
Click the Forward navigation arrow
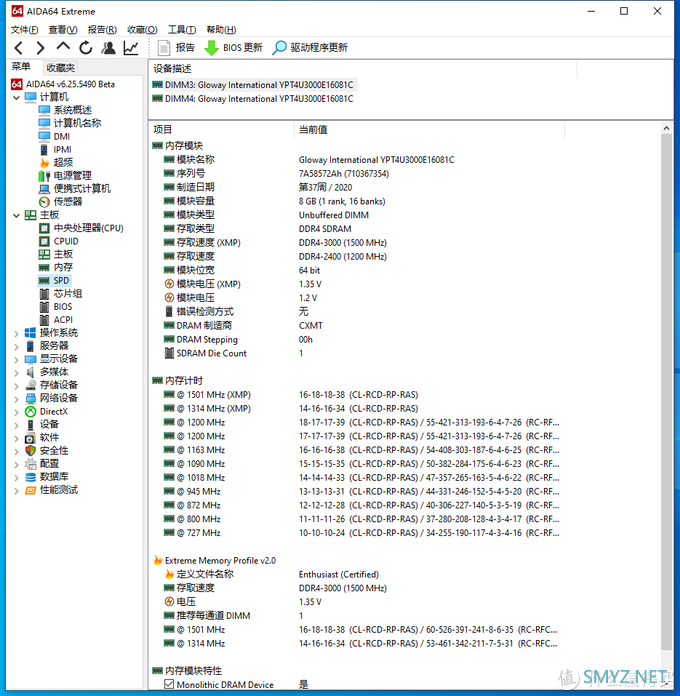[x=40, y=48]
